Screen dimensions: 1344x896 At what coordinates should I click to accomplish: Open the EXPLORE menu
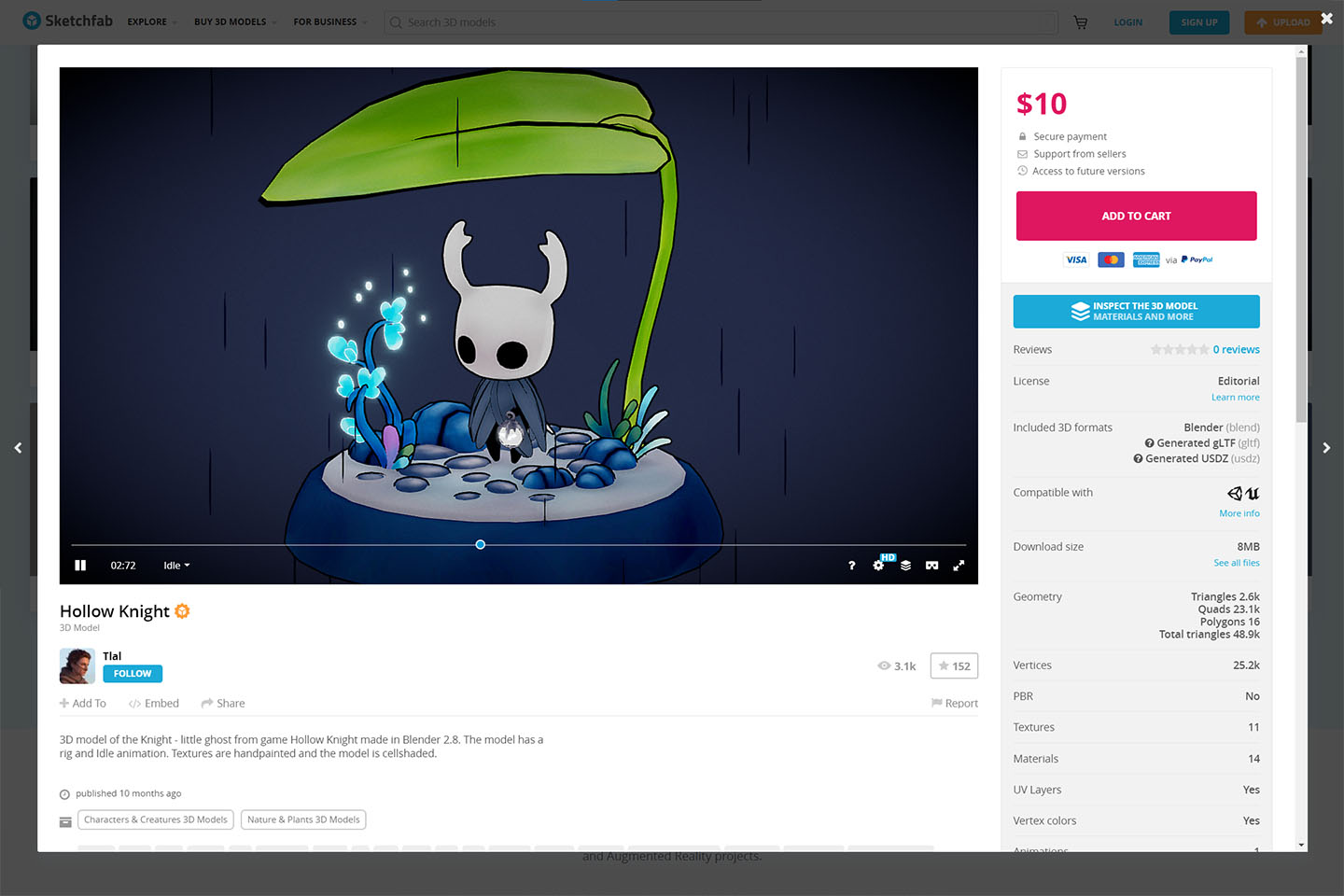152,21
